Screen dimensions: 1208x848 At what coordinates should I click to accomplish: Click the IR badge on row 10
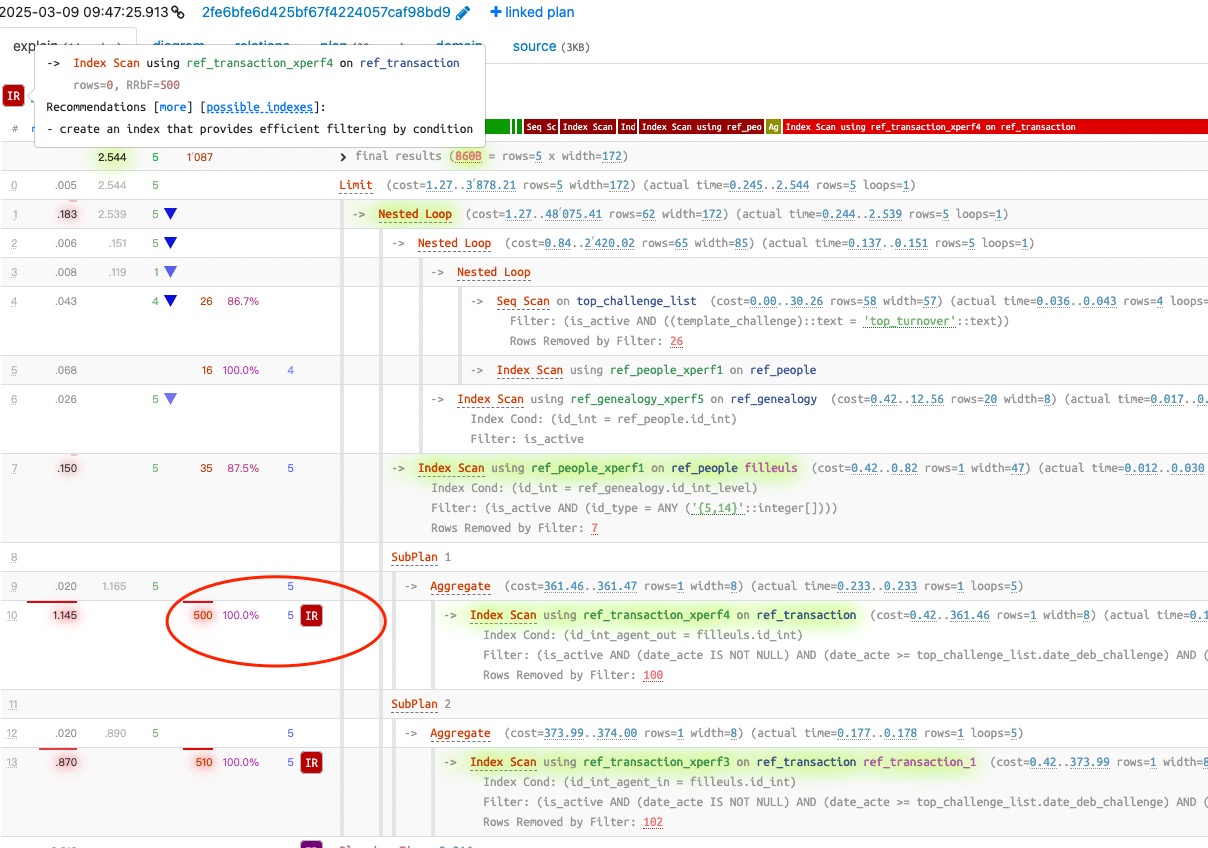tap(311, 616)
